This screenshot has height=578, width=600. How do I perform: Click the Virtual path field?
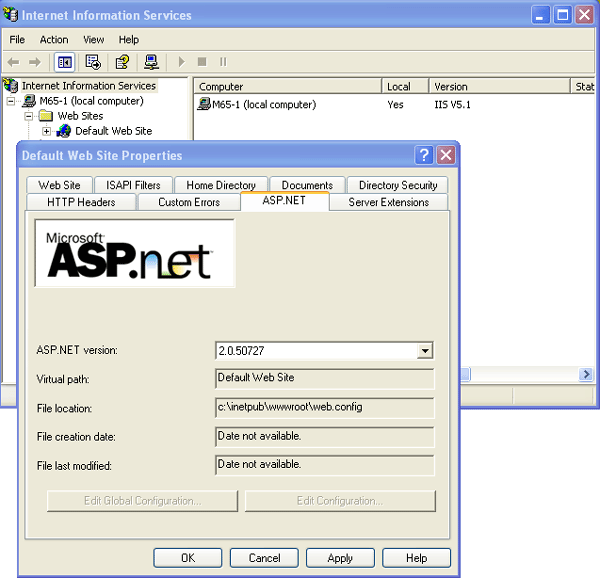click(x=325, y=379)
